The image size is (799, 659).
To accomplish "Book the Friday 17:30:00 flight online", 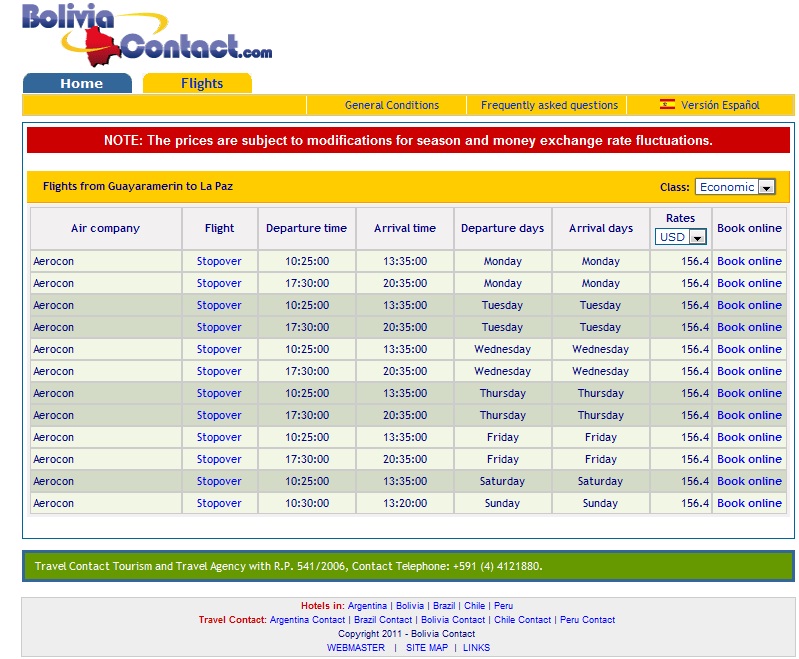I will [749, 459].
